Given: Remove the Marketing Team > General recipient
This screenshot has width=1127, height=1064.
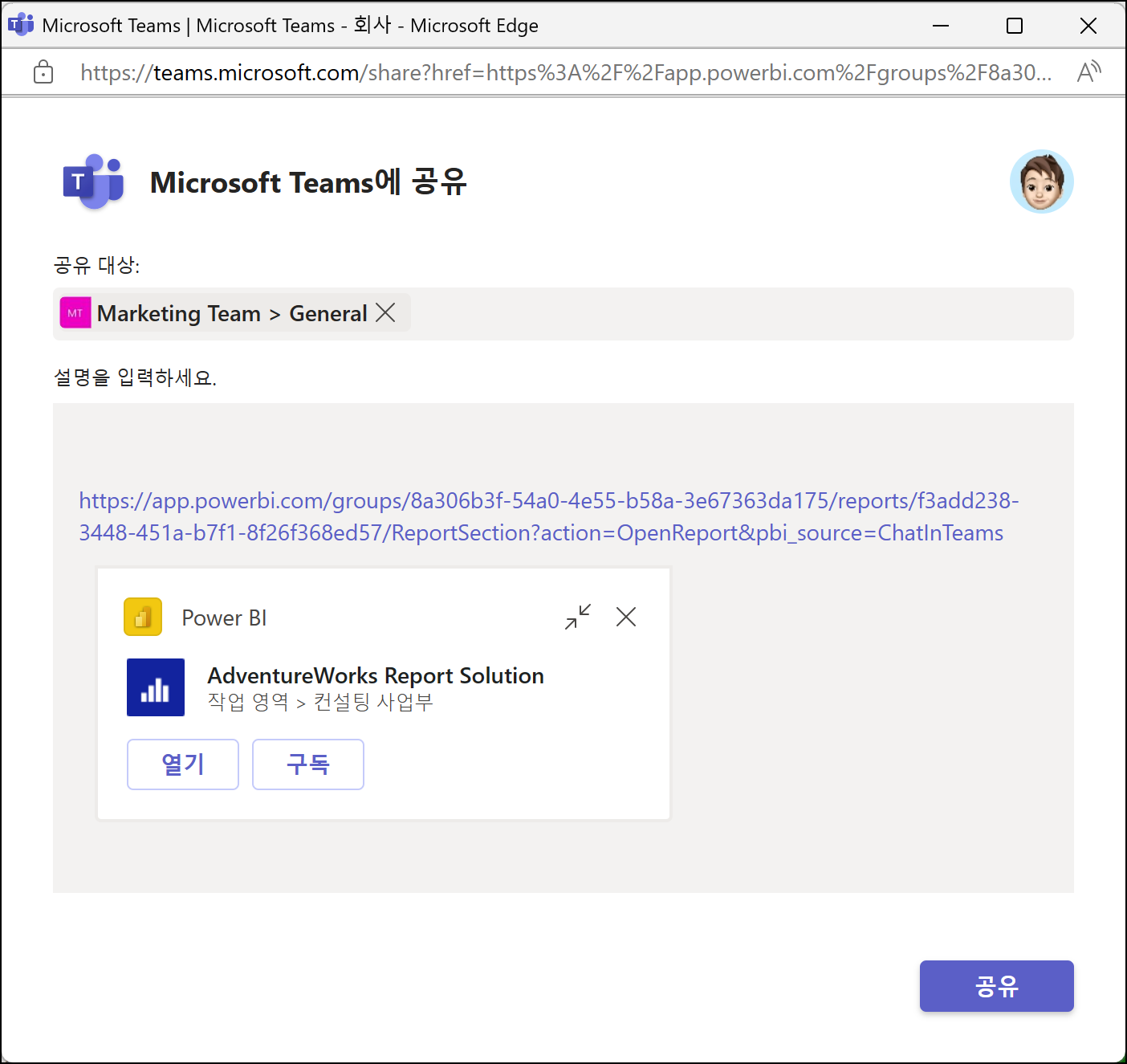Looking at the screenshot, I should click(x=386, y=312).
